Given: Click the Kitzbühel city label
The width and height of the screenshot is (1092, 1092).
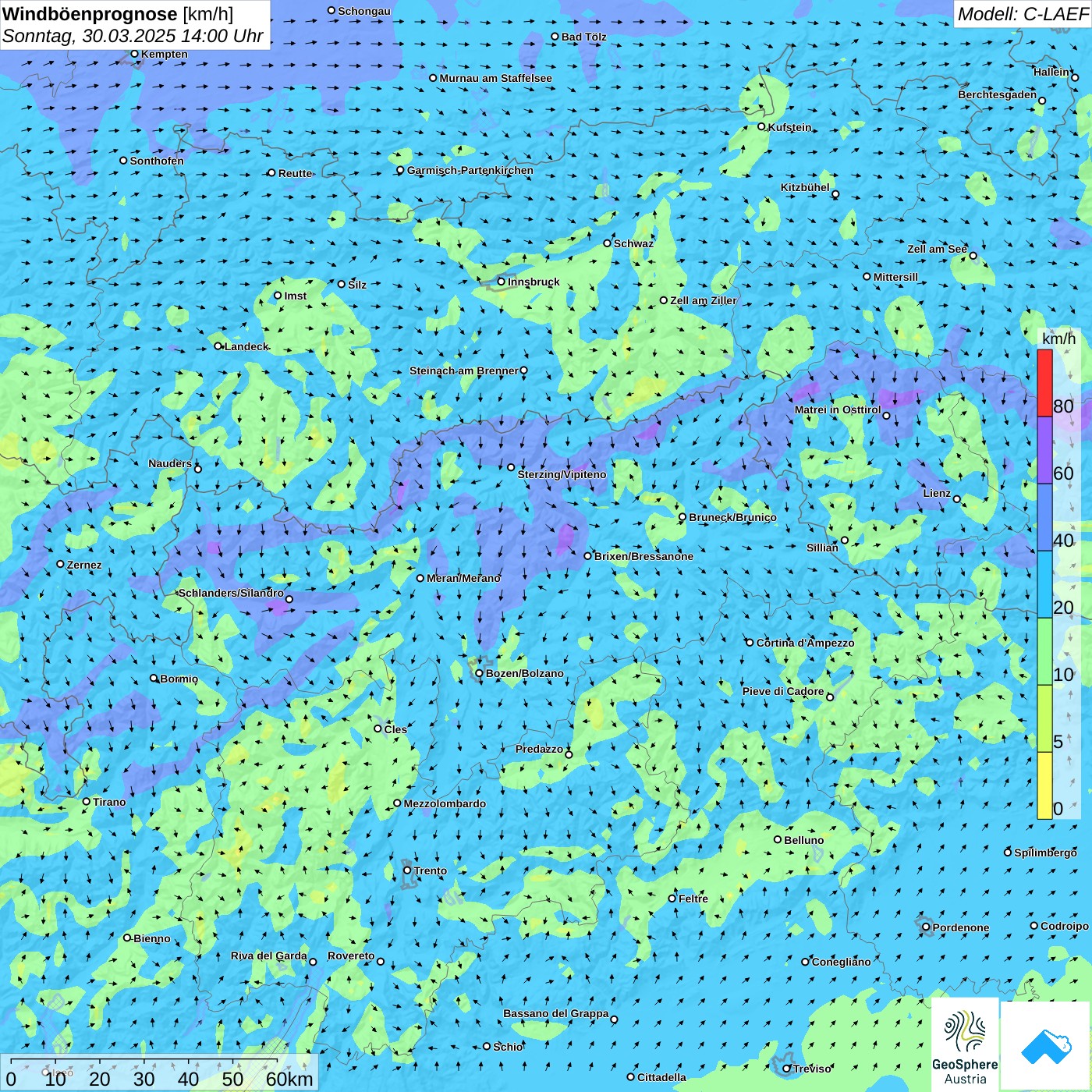Looking at the screenshot, I should coord(805,187).
